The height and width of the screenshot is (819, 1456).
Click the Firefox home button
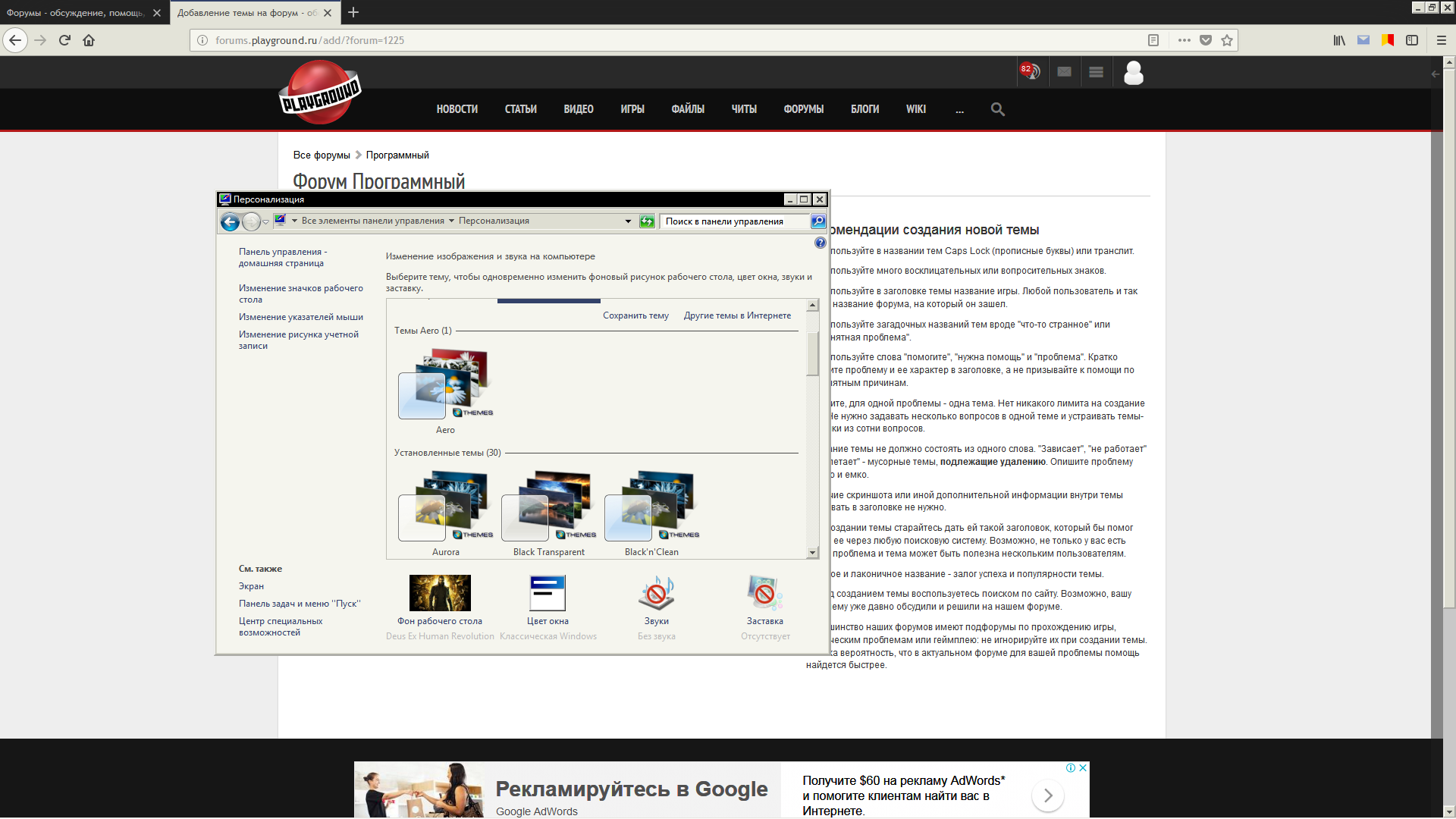click(x=89, y=40)
